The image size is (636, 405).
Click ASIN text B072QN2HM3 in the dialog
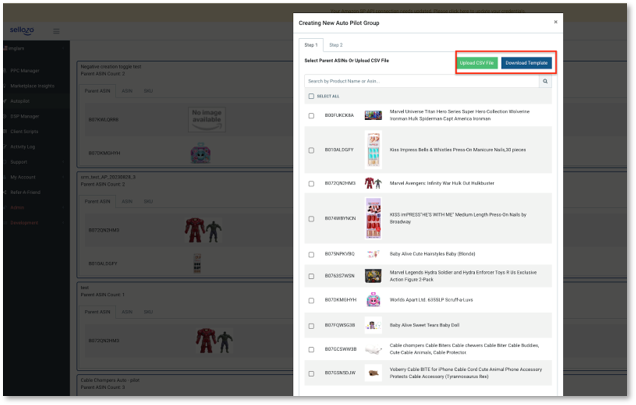(x=340, y=183)
